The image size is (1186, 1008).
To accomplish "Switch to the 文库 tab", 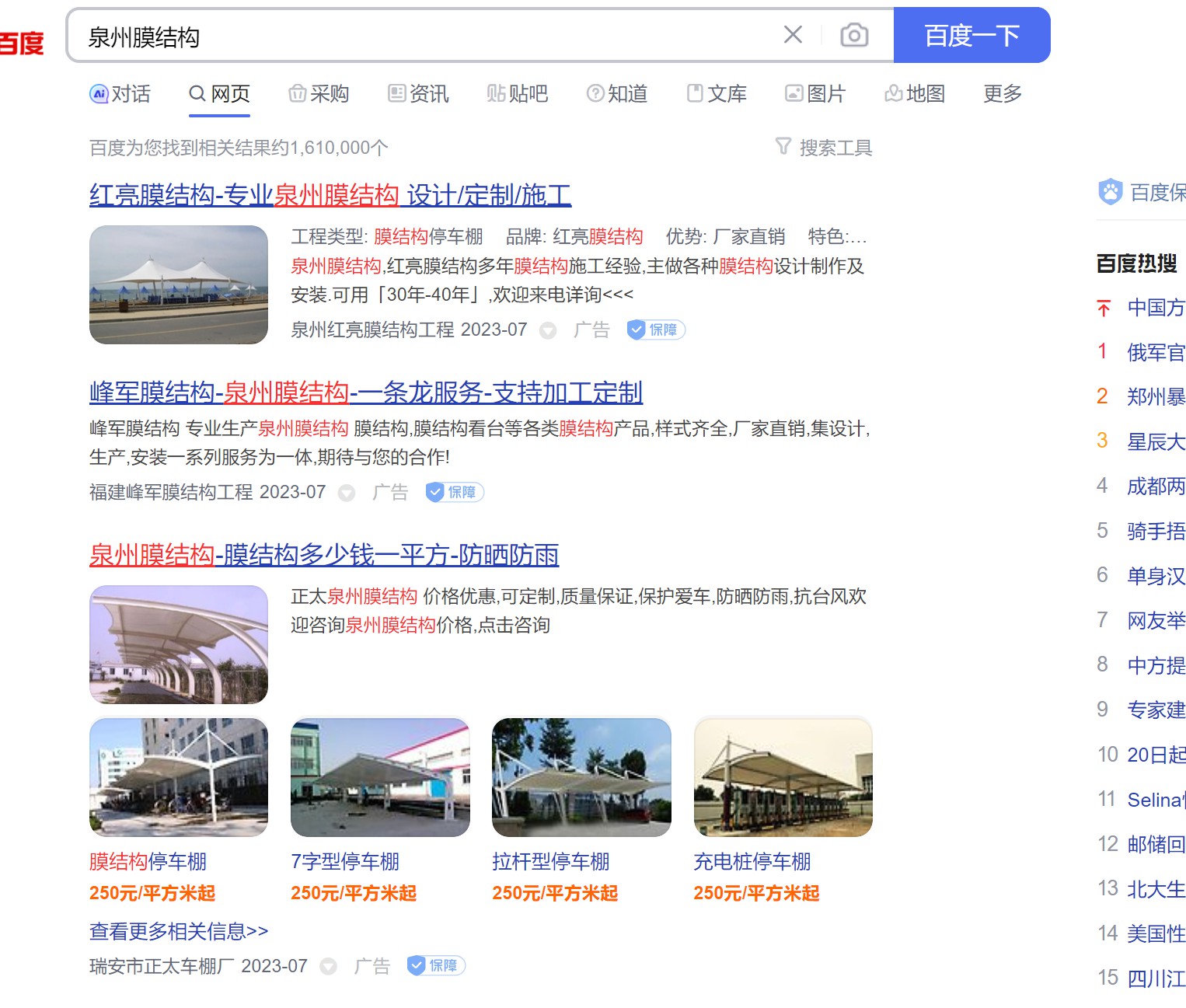I will click(x=717, y=94).
